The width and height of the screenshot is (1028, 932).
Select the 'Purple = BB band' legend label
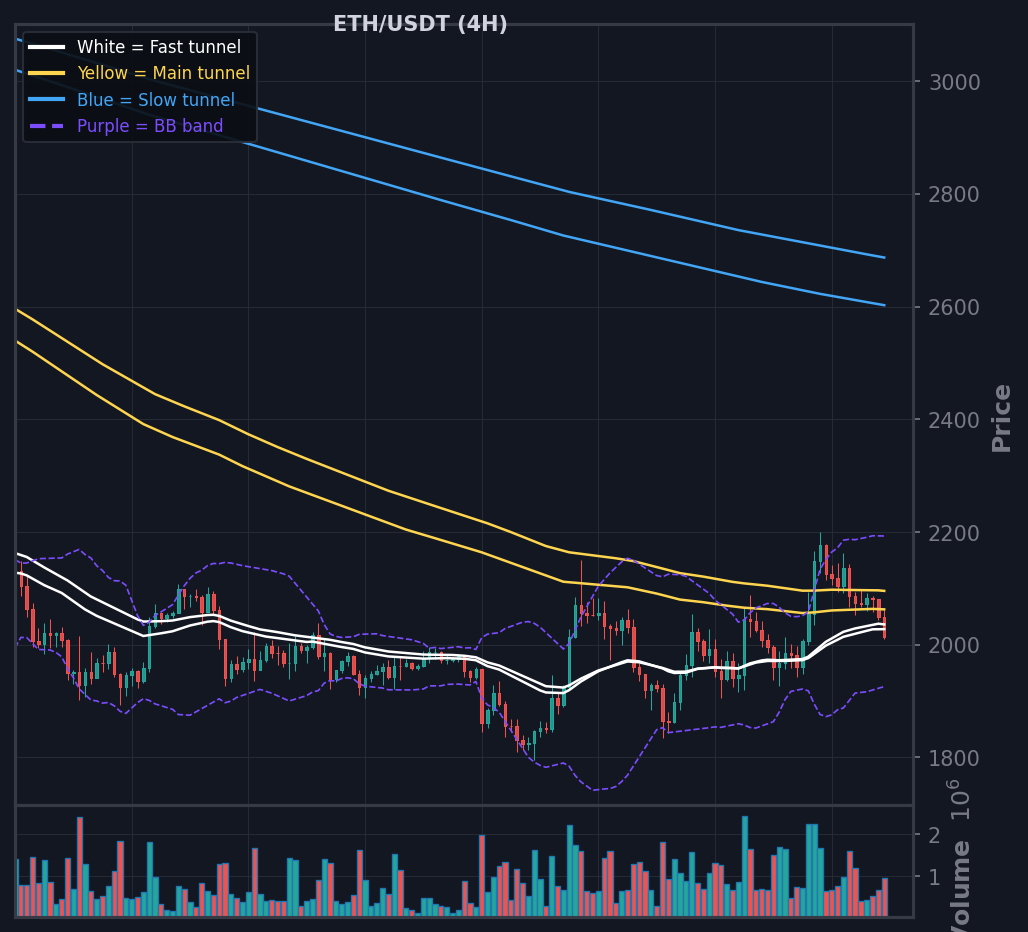150,126
